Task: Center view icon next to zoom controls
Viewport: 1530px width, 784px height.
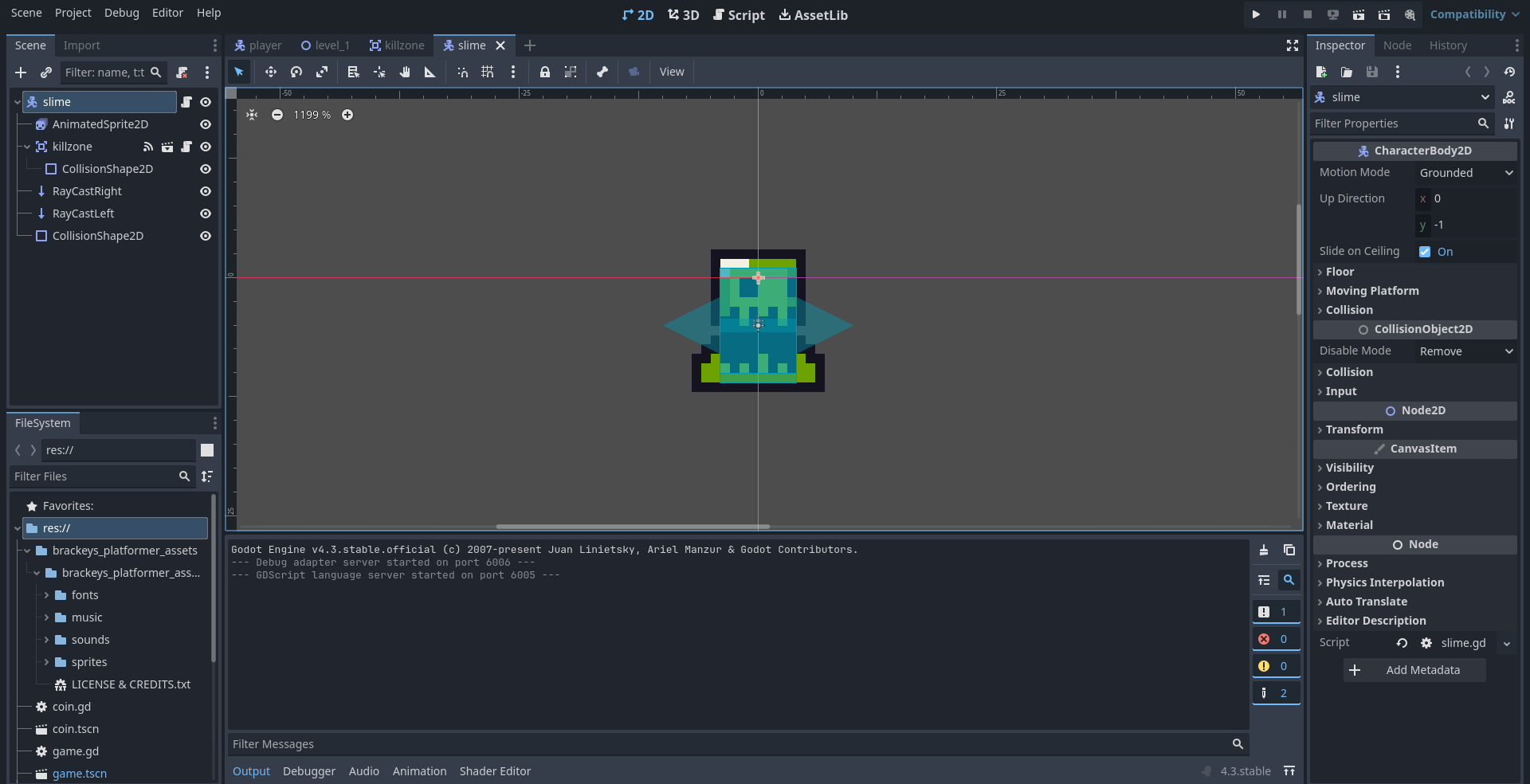Action: point(252,115)
